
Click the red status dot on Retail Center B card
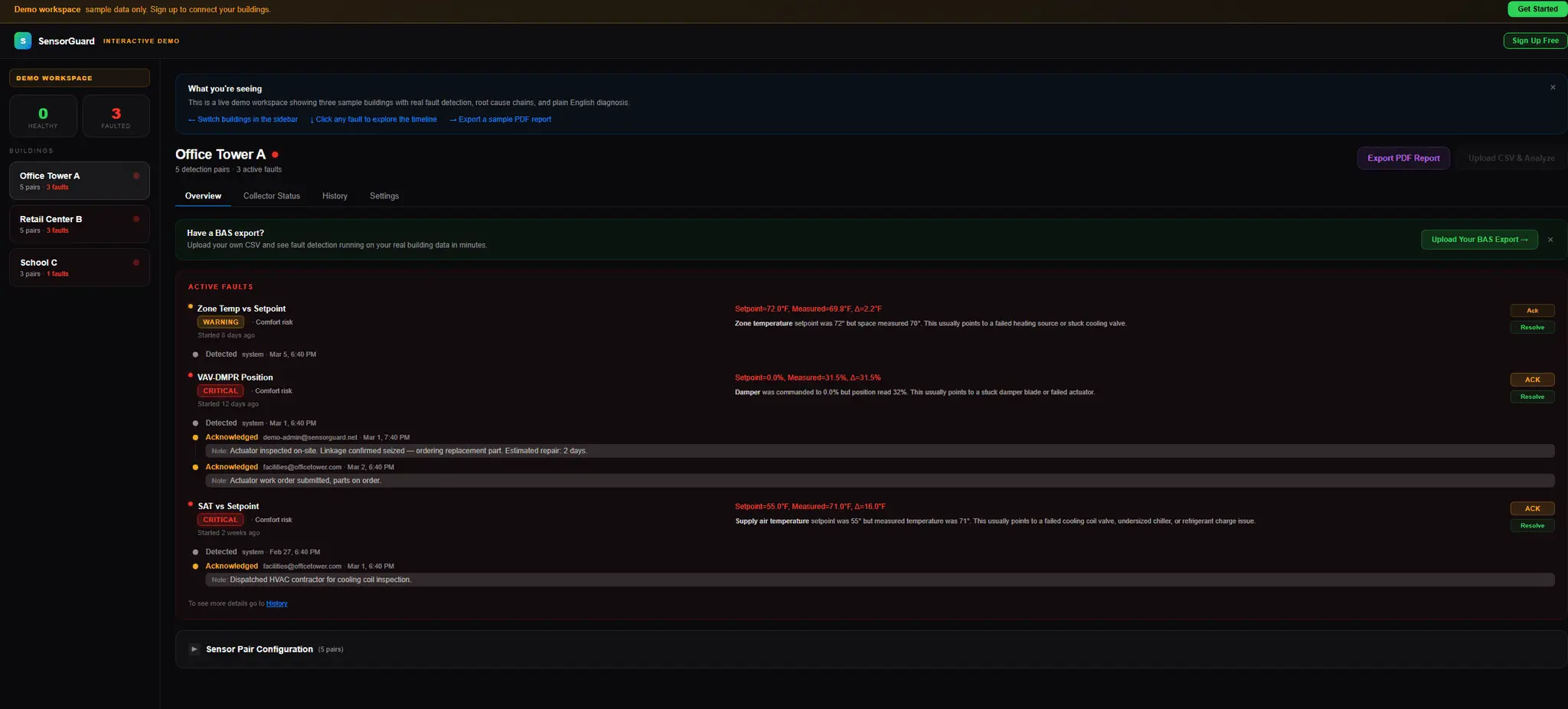tap(136, 219)
